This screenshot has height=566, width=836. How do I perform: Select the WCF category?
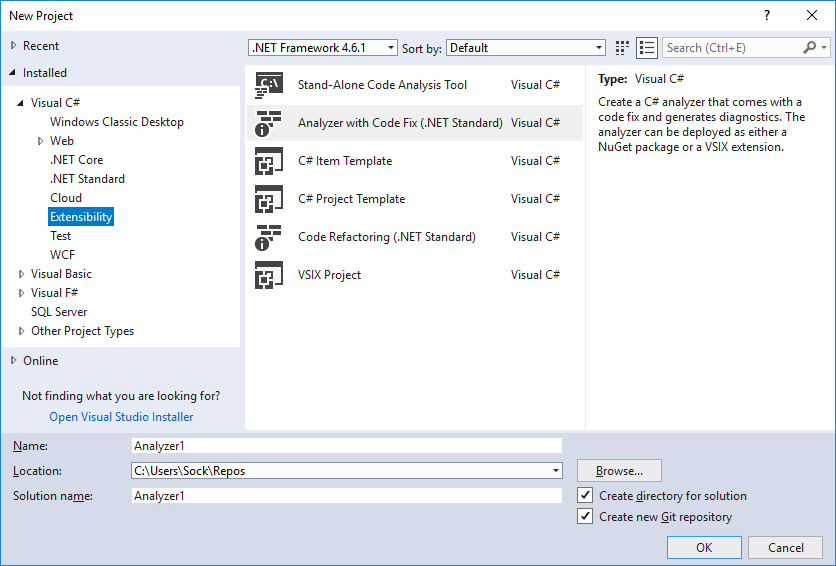pyautogui.click(x=62, y=255)
